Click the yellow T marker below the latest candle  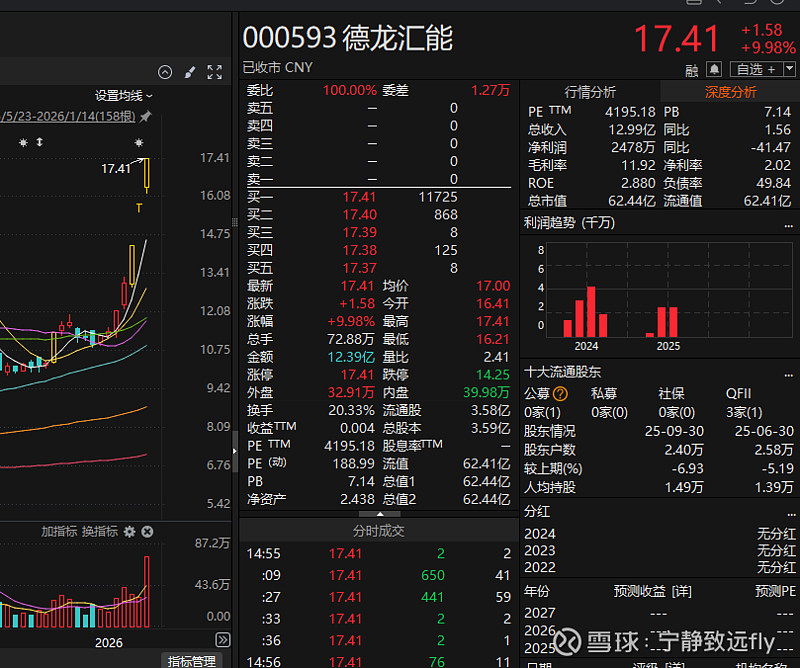(139, 208)
